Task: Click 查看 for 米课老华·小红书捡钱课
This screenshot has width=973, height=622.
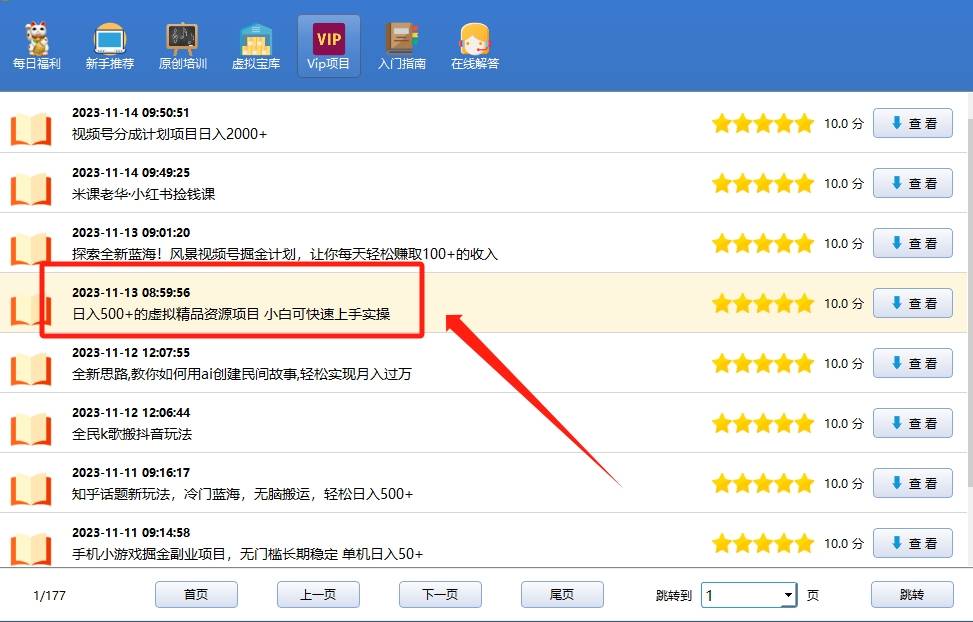Action: (x=913, y=183)
